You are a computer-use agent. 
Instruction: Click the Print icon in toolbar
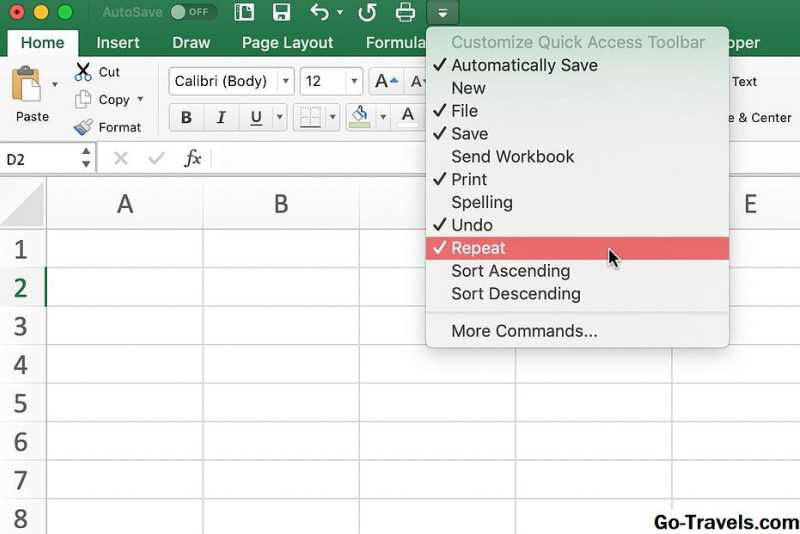405,12
